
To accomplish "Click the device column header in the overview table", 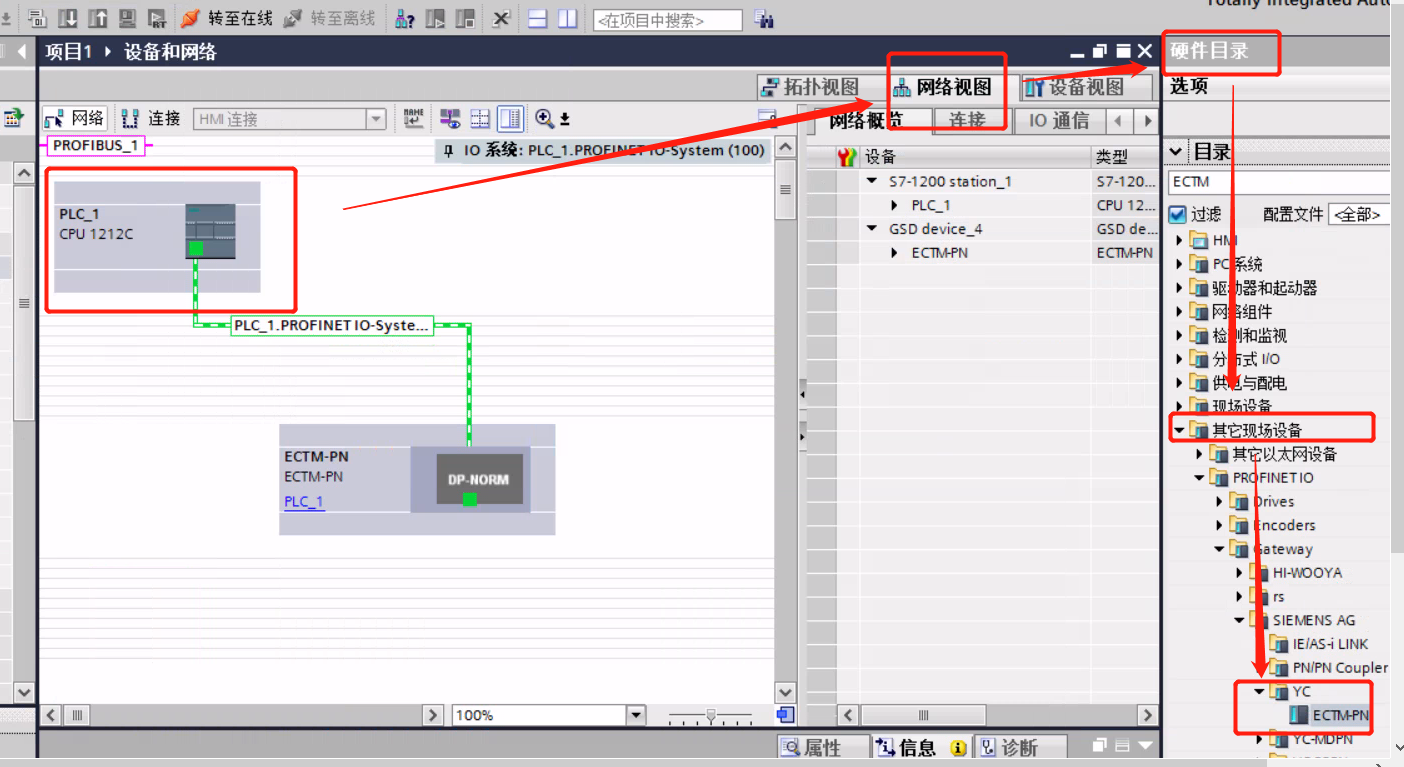I will (x=975, y=156).
